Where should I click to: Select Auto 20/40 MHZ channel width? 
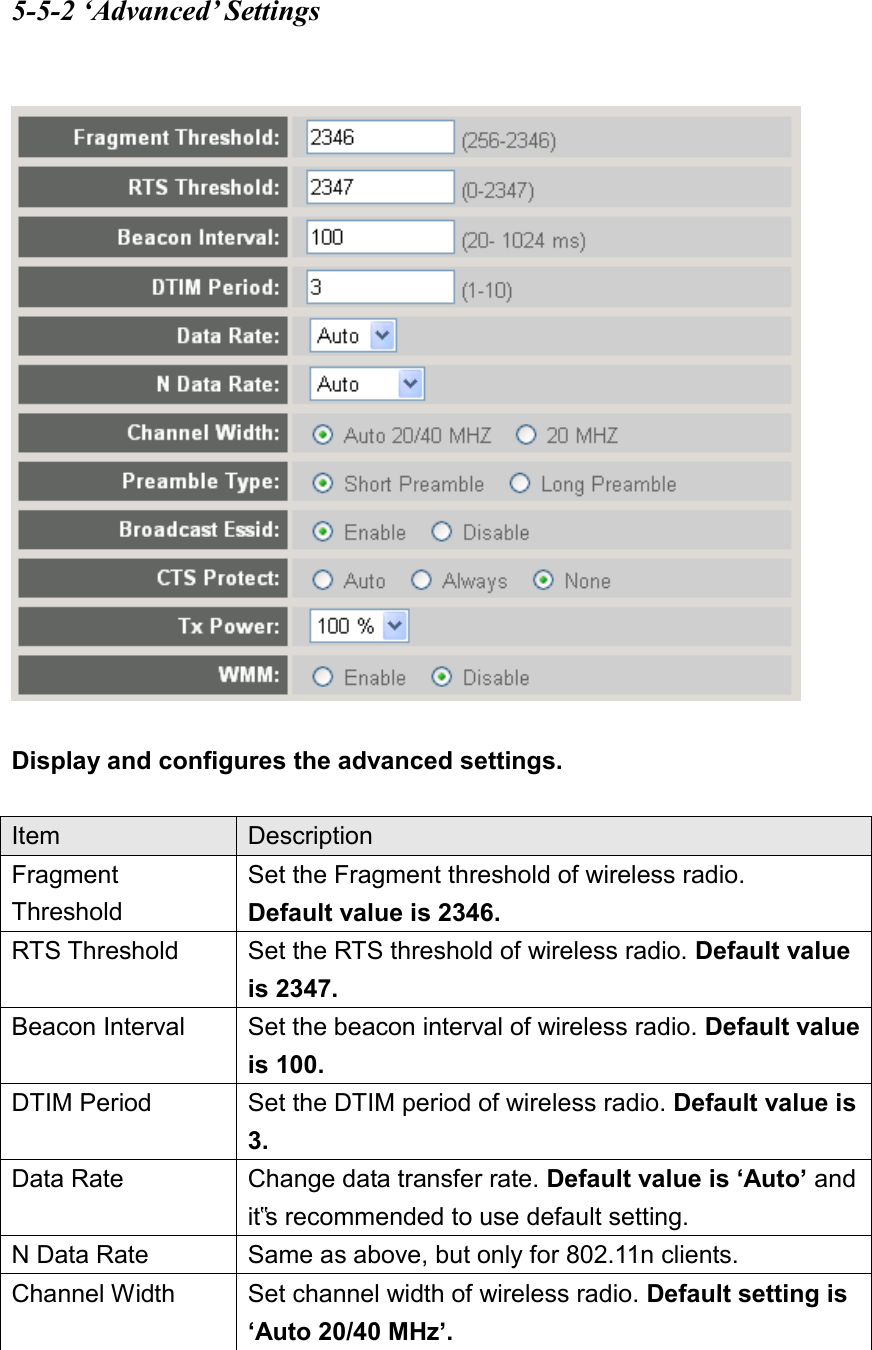[x=323, y=435]
